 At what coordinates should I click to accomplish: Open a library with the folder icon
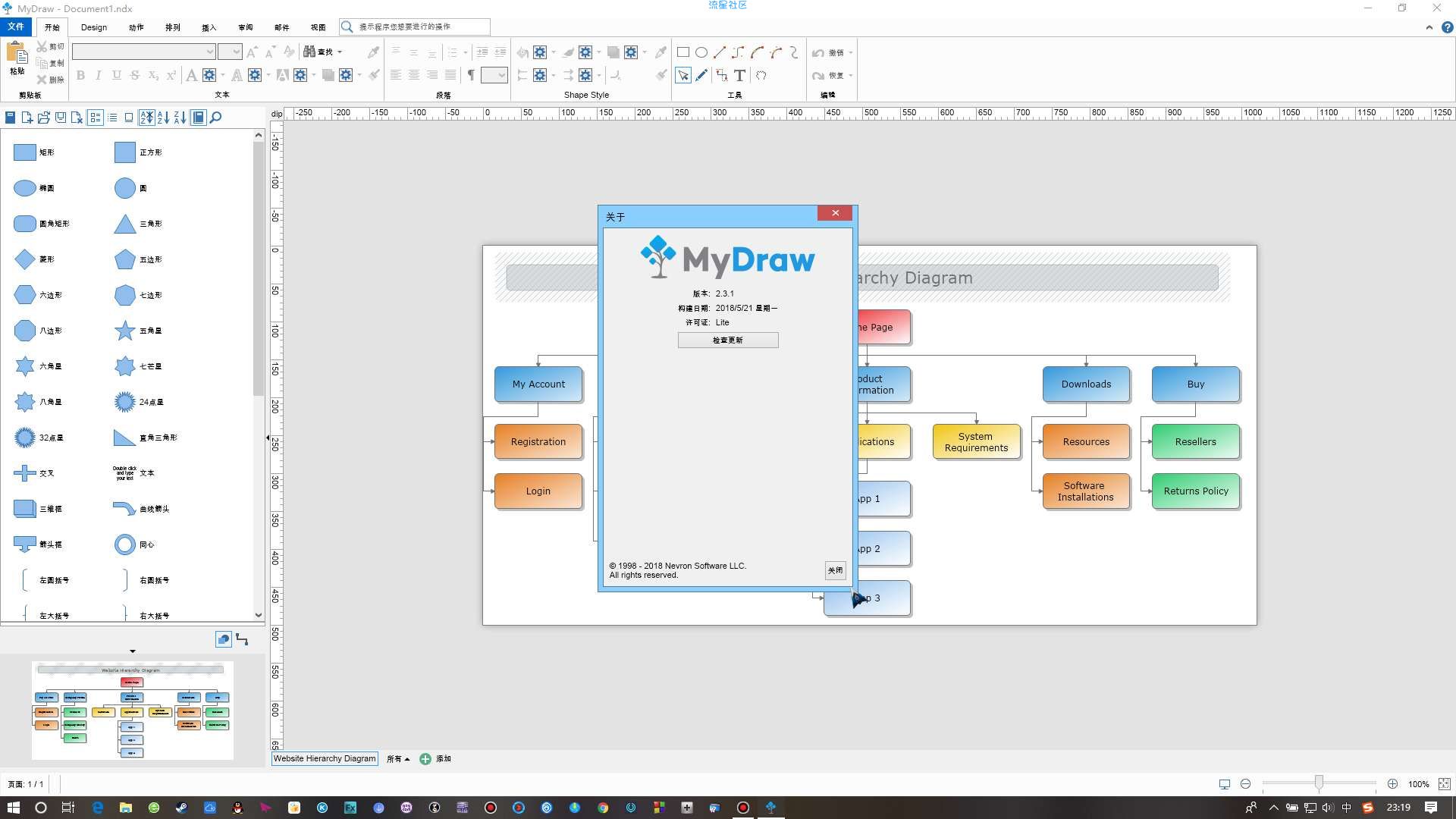click(x=44, y=118)
